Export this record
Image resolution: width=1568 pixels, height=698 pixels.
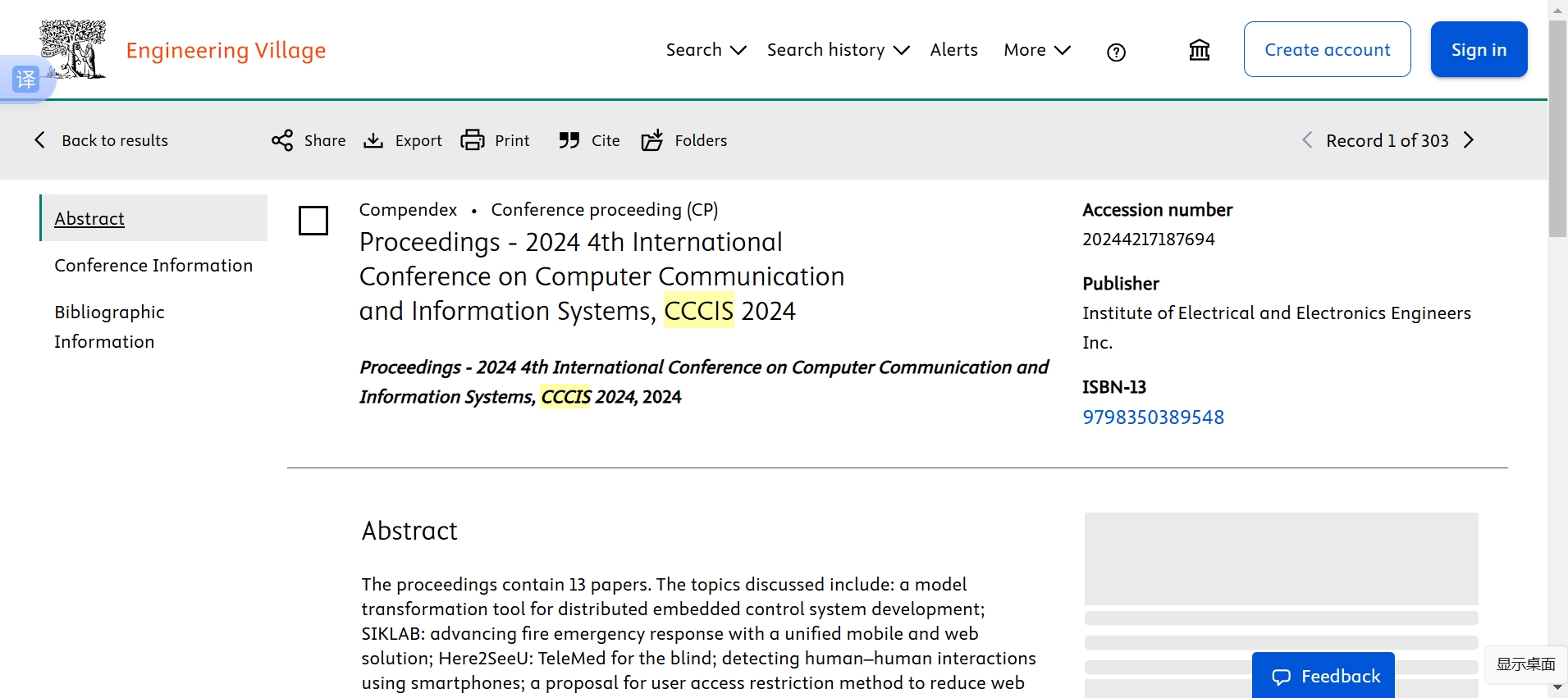(x=403, y=140)
